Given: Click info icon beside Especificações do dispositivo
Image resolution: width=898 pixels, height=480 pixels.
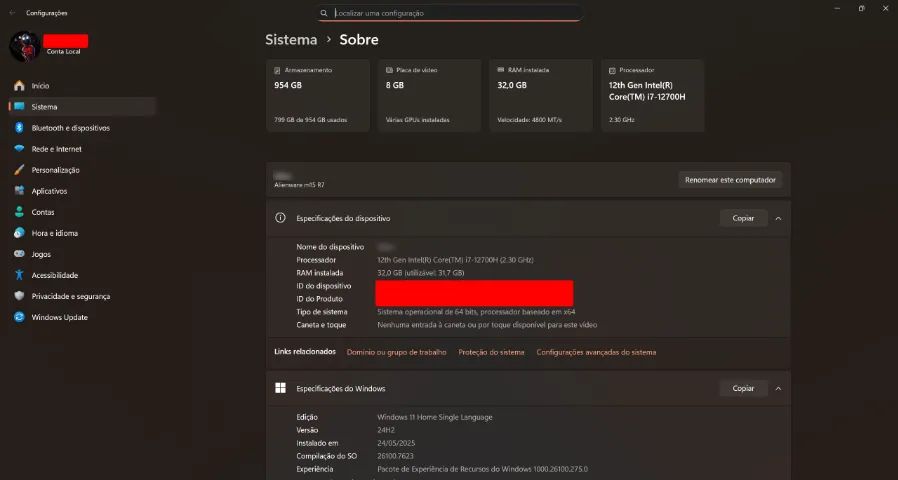Looking at the screenshot, I should tap(280, 218).
